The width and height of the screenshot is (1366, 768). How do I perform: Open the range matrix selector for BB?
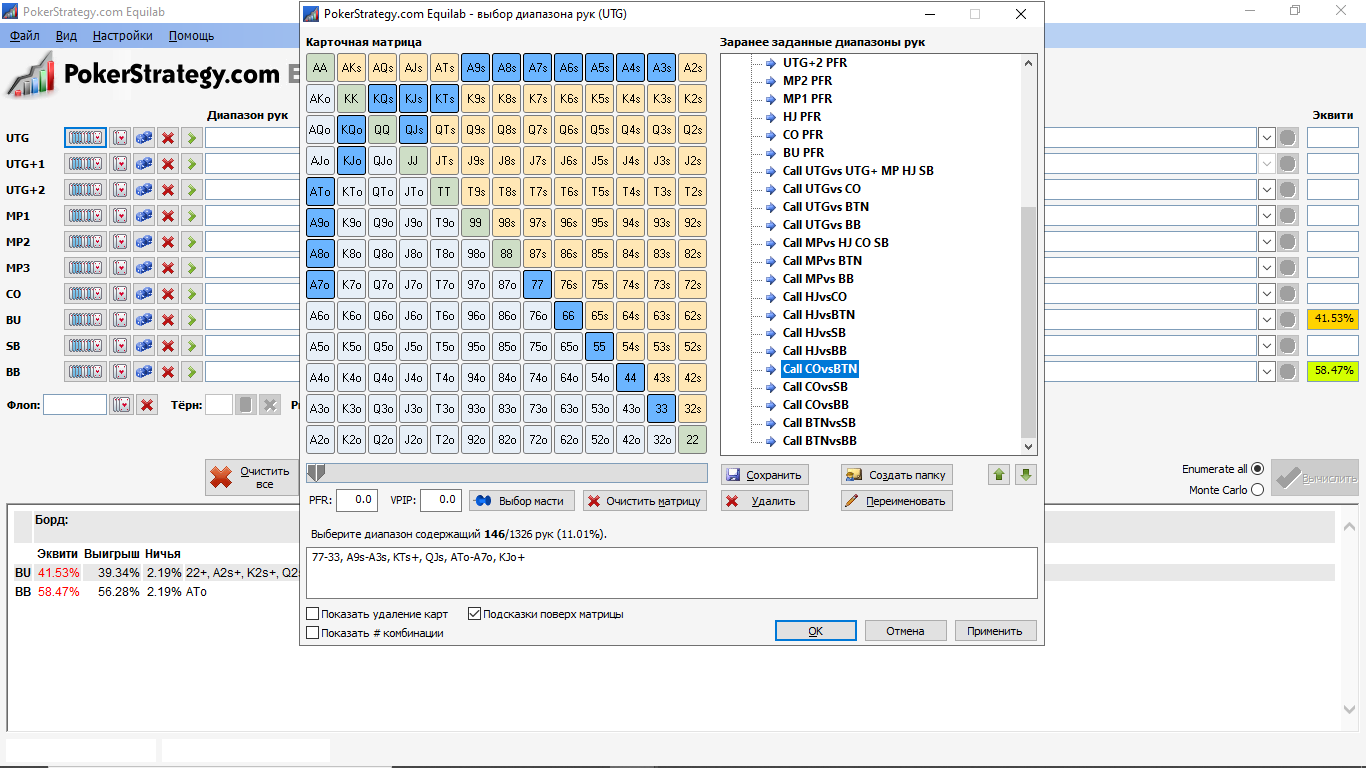(85, 371)
